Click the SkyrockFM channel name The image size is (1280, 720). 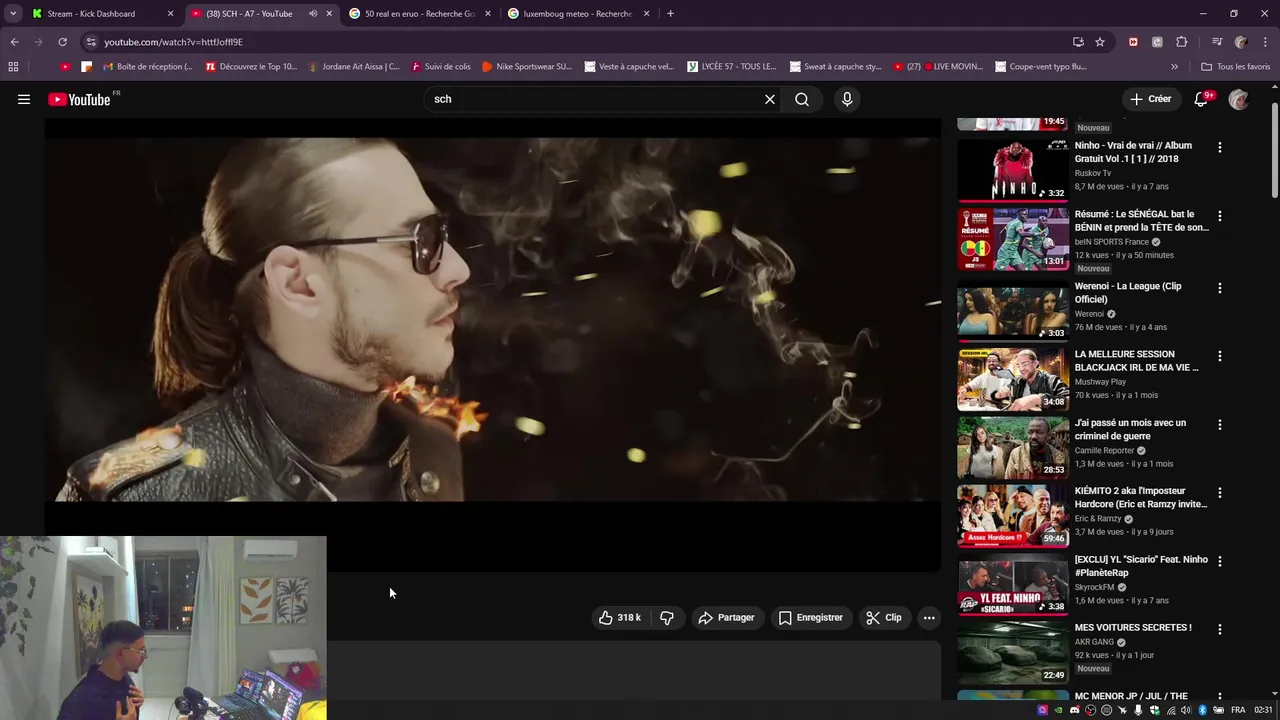1094,587
